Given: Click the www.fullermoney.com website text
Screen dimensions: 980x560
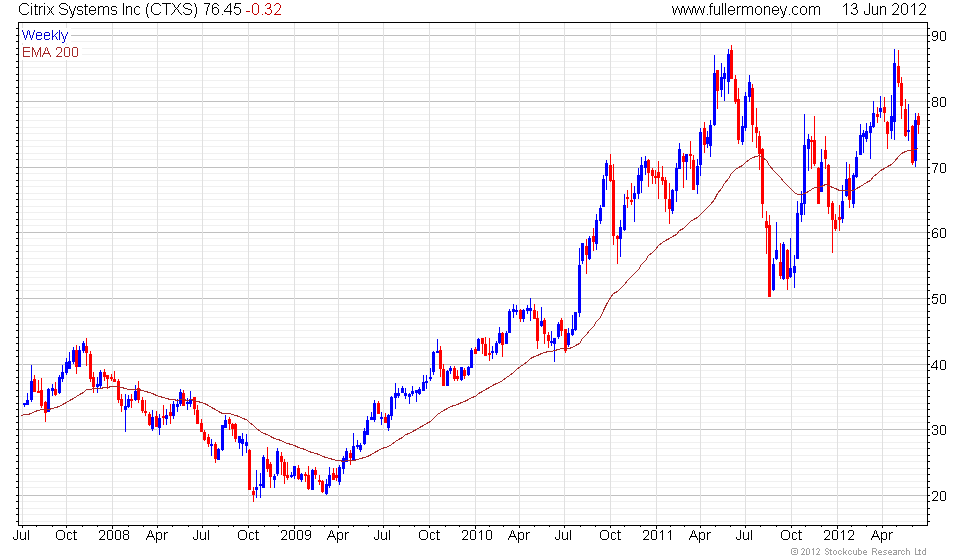Looking at the screenshot, I should pyautogui.click(x=746, y=9).
